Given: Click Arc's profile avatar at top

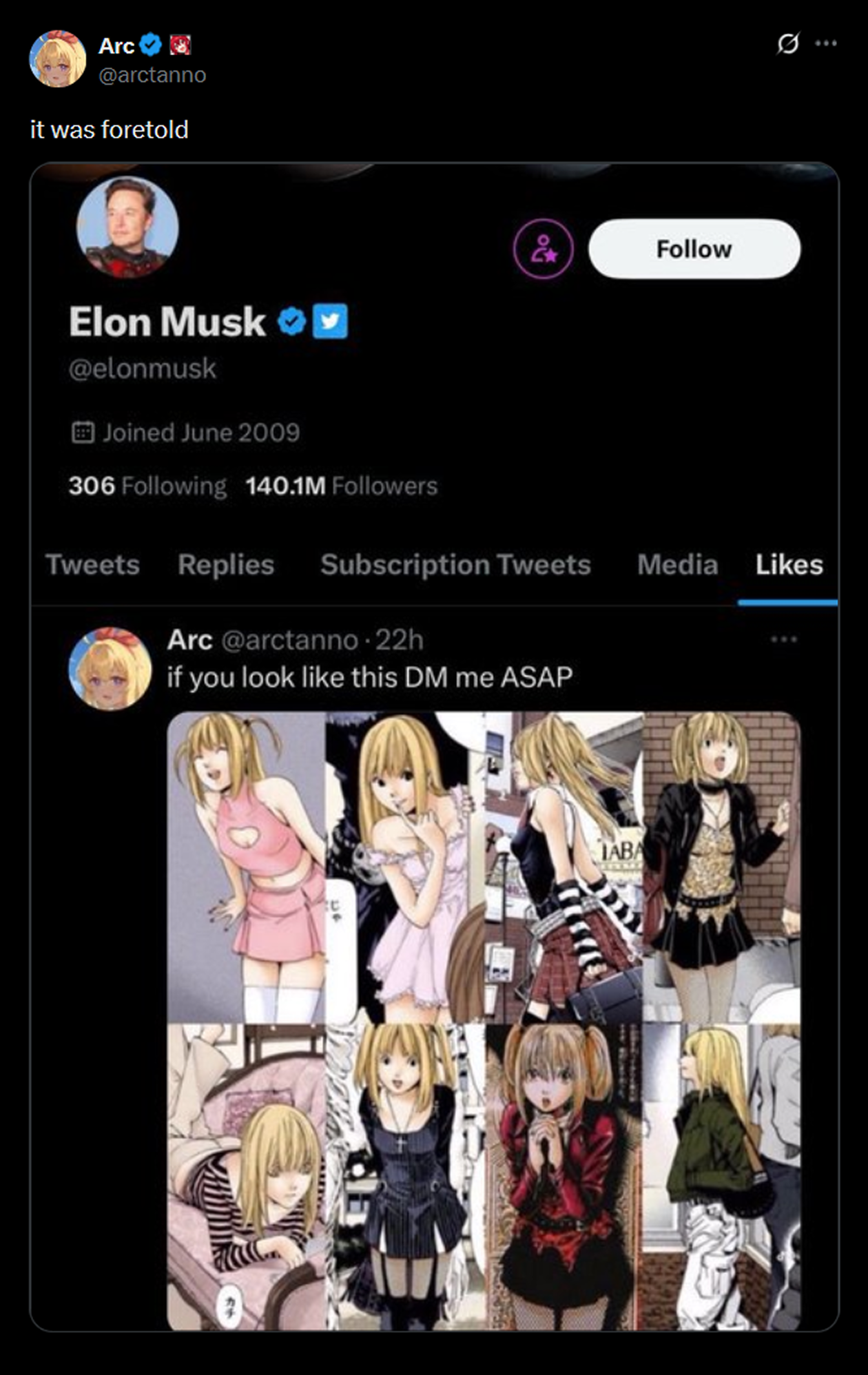Looking at the screenshot, I should tap(58, 59).
